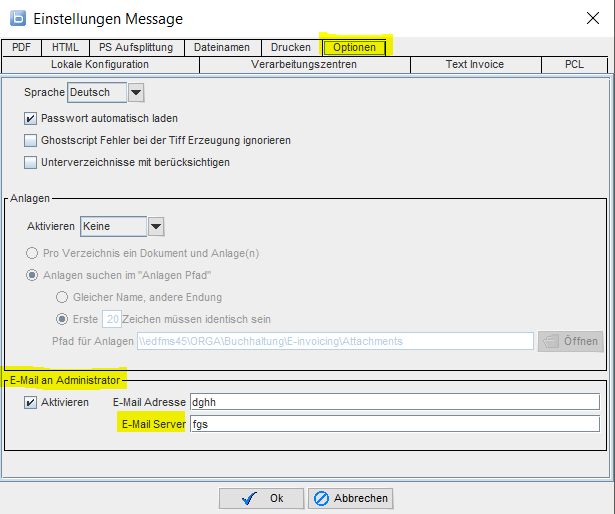This screenshot has height=514, width=615.
Task: Select the Text Invoice tab
Action: 474,64
